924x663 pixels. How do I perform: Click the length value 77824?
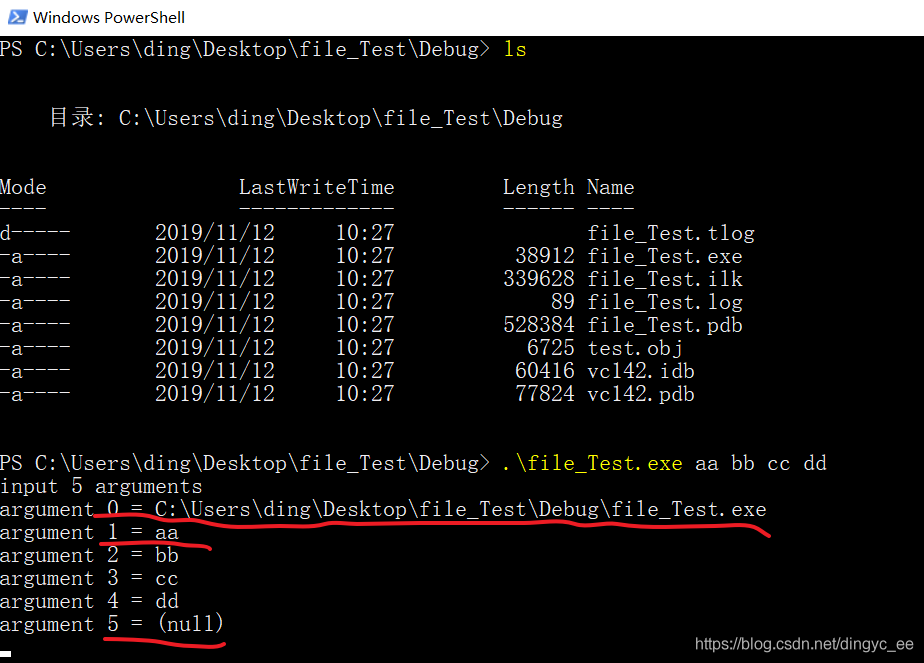pos(545,394)
